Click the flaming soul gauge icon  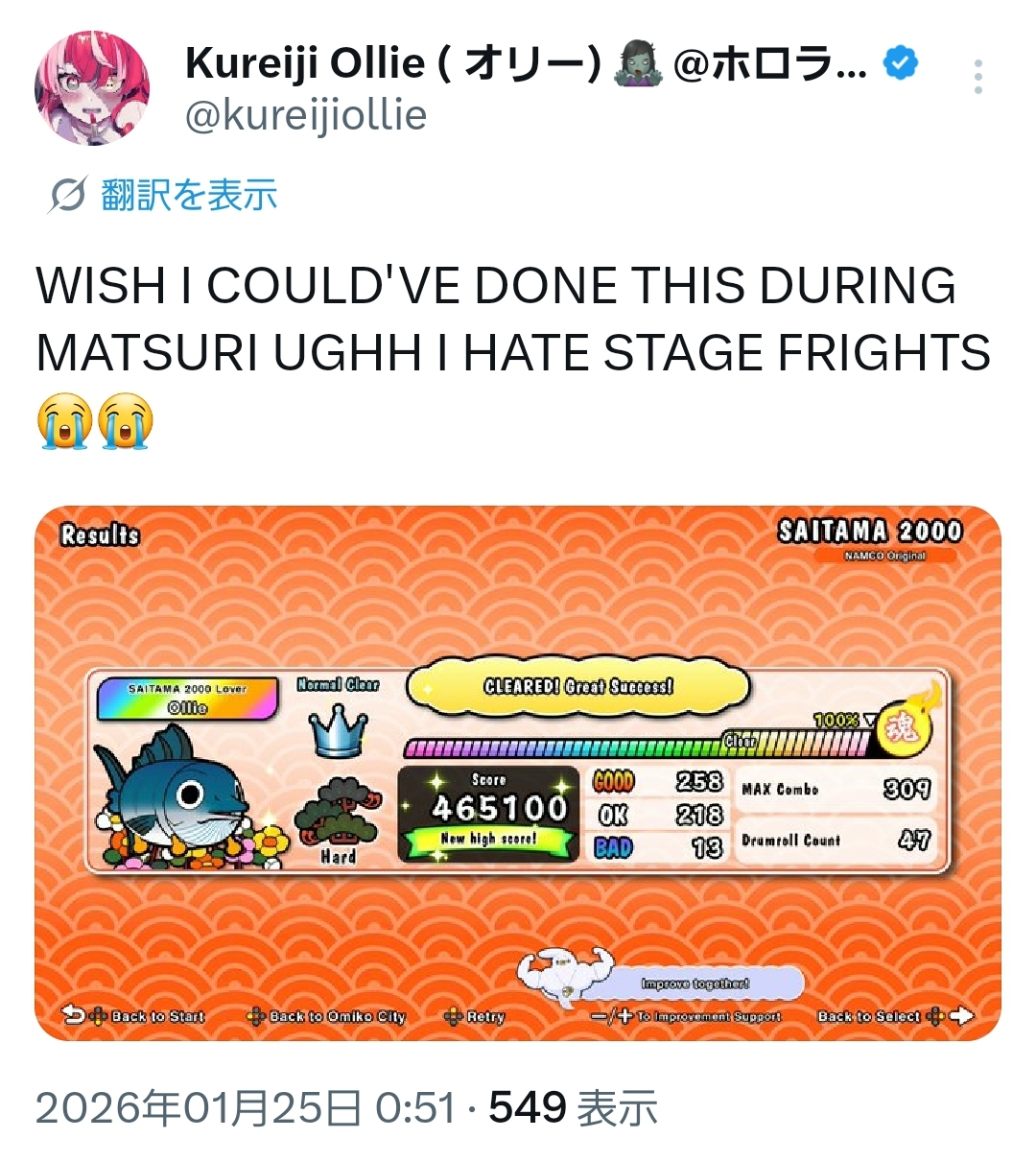pos(906,723)
